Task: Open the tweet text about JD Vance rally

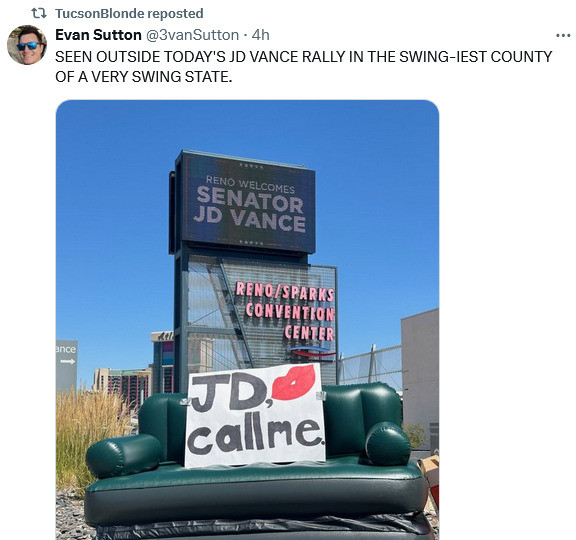Action: point(303,66)
